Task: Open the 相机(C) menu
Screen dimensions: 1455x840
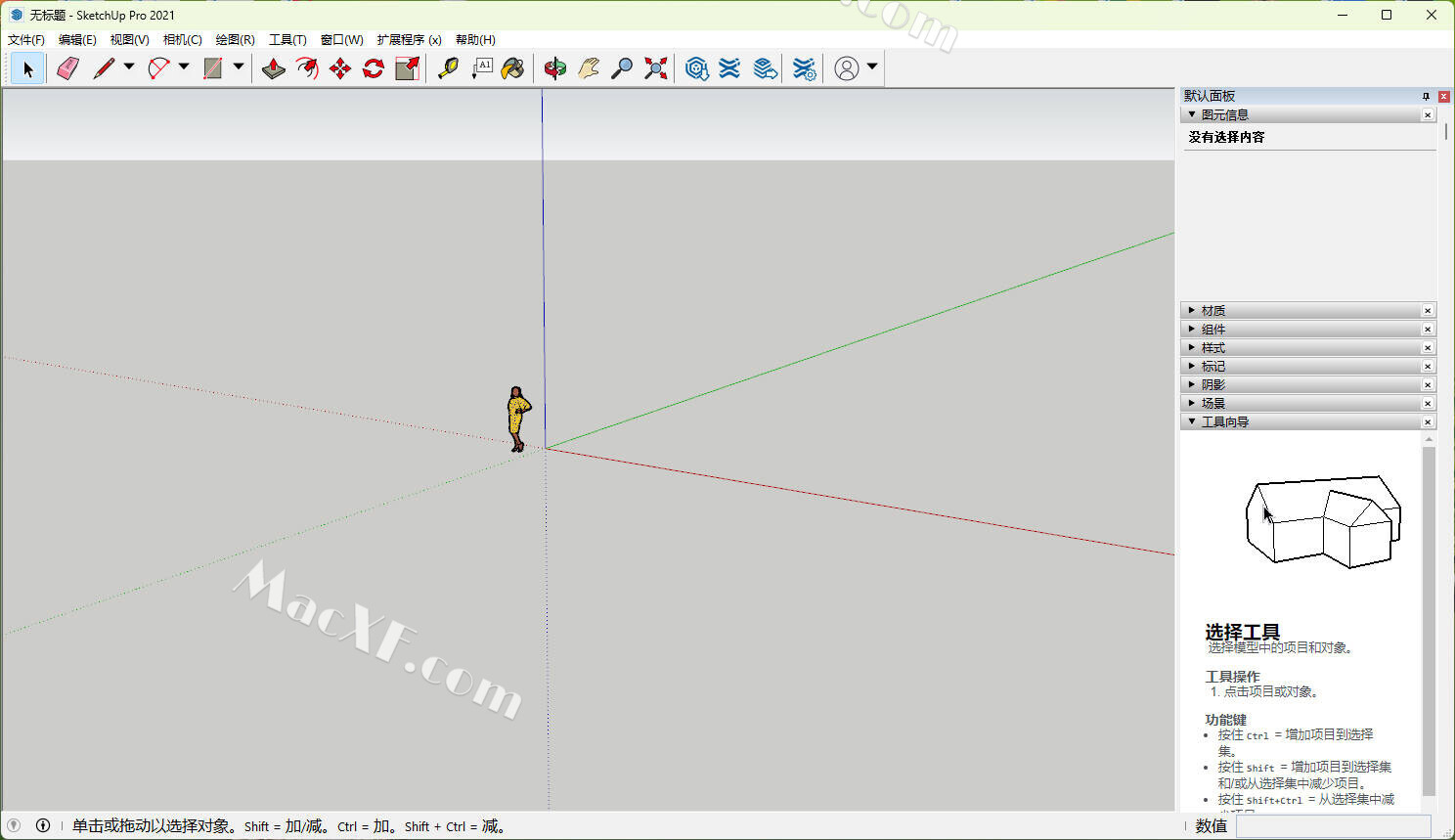Action: (x=182, y=40)
